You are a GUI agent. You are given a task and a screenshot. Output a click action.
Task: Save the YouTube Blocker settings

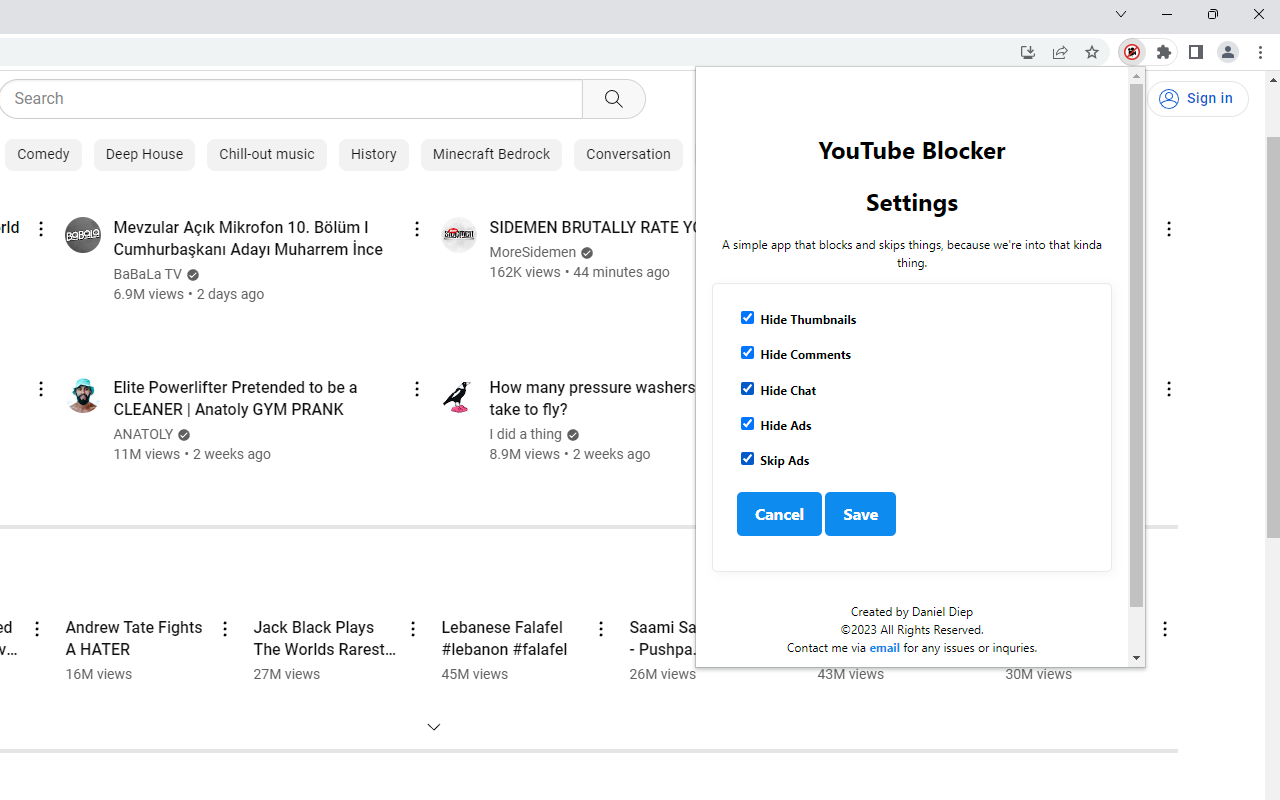tap(860, 514)
